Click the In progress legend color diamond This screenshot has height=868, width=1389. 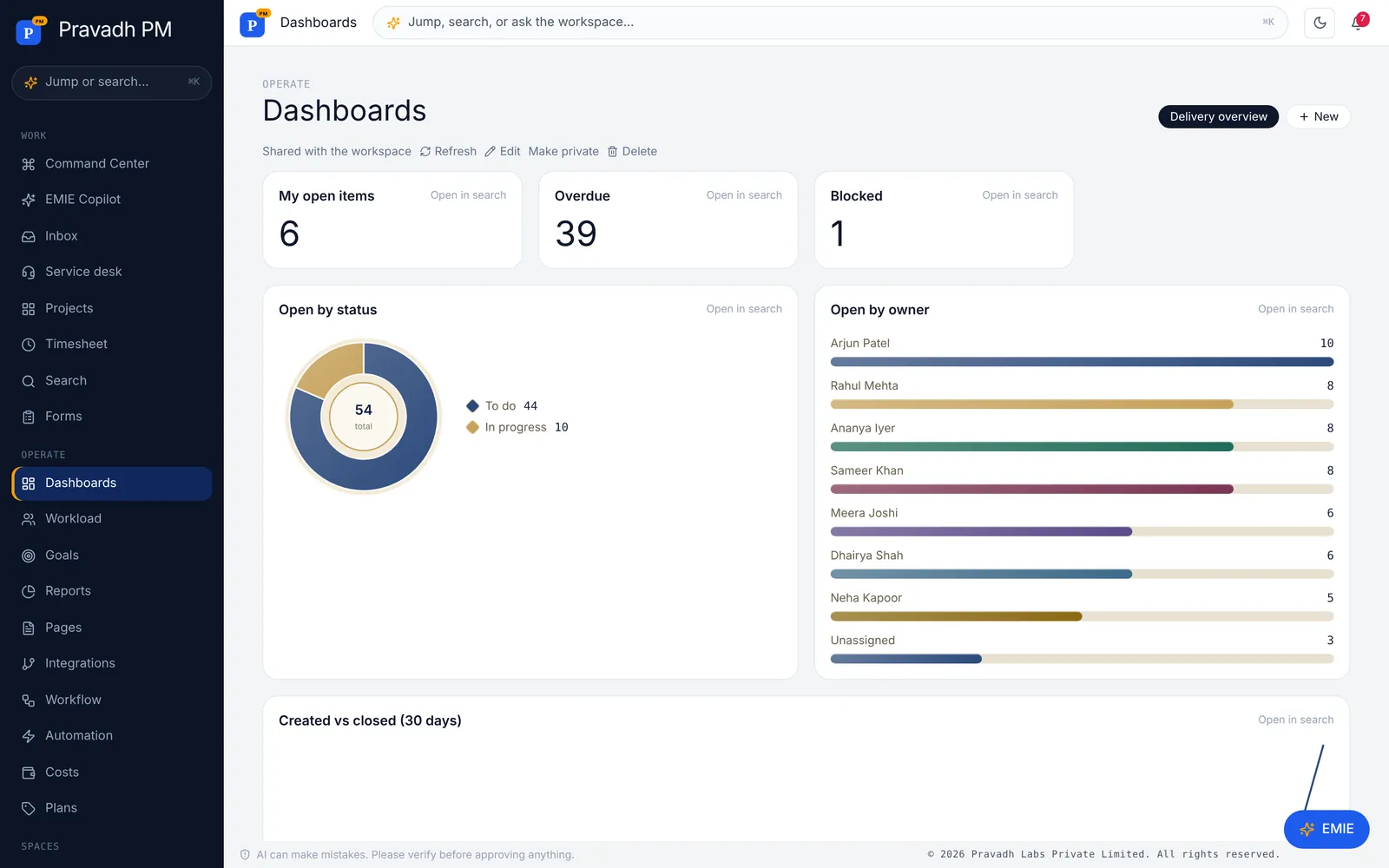pos(472,427)
